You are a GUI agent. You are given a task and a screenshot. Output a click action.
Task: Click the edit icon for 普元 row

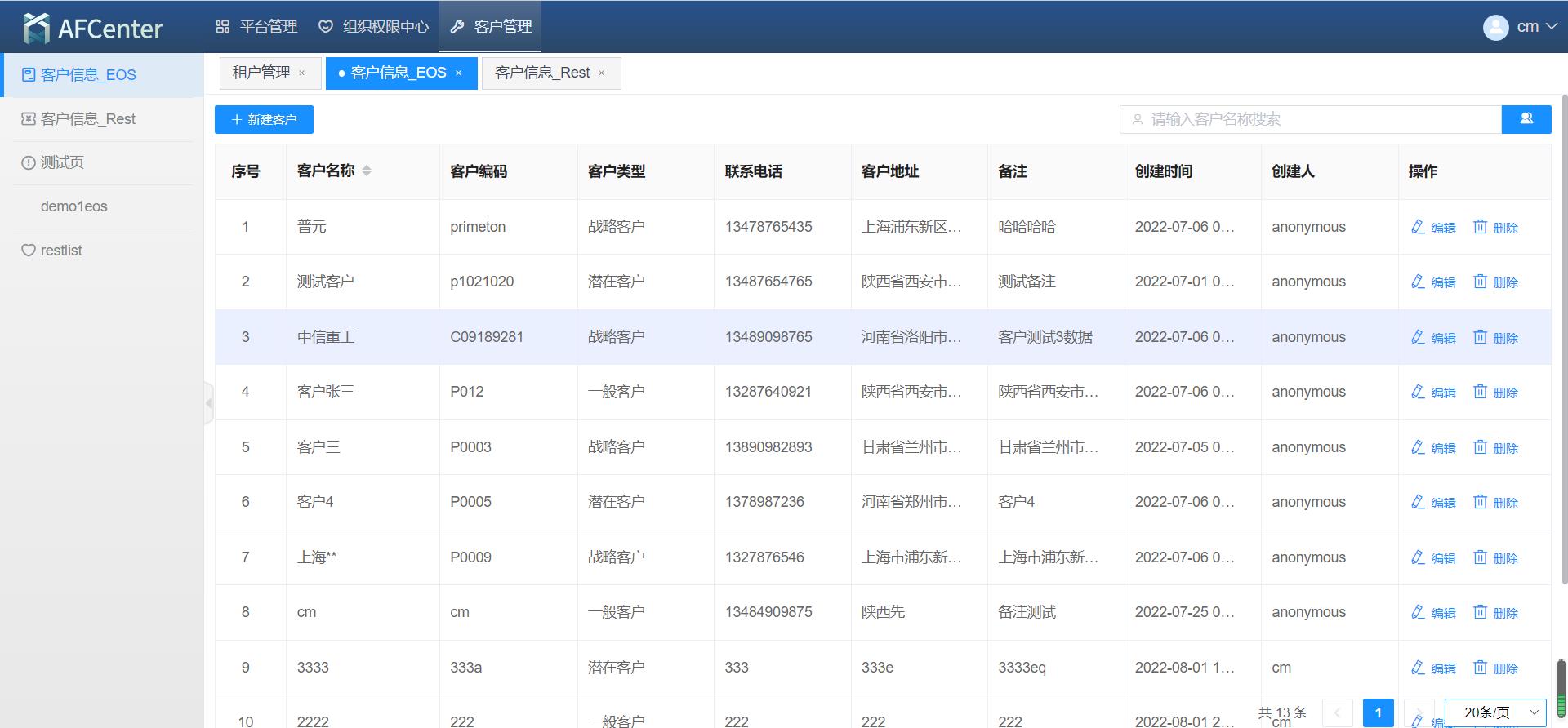pos(1418,227)
